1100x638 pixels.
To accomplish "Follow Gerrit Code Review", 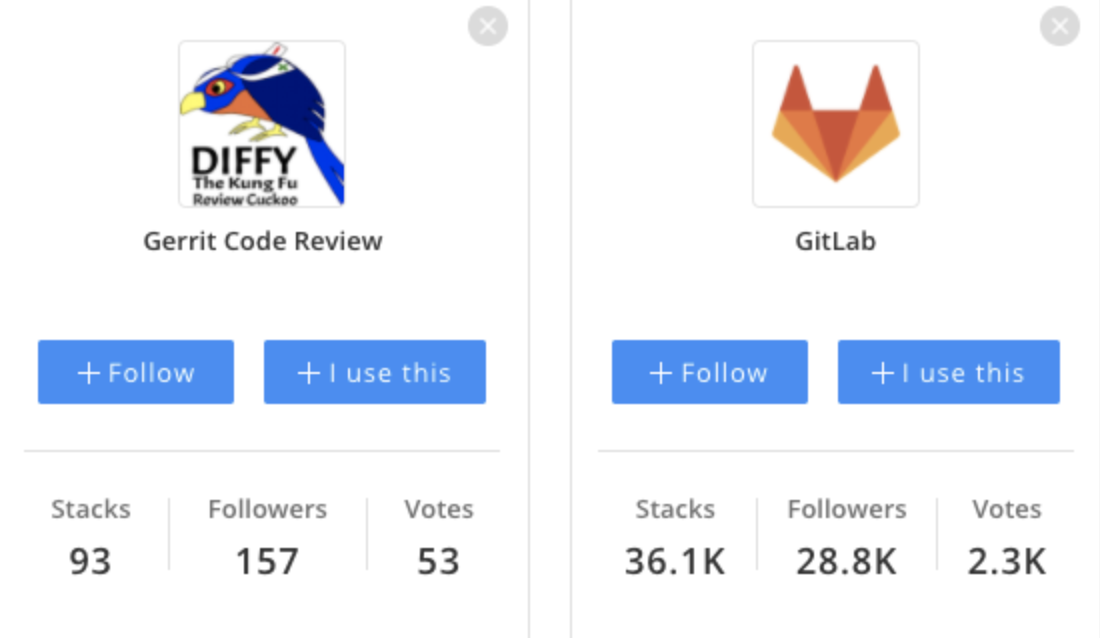I will pos(135,372).
